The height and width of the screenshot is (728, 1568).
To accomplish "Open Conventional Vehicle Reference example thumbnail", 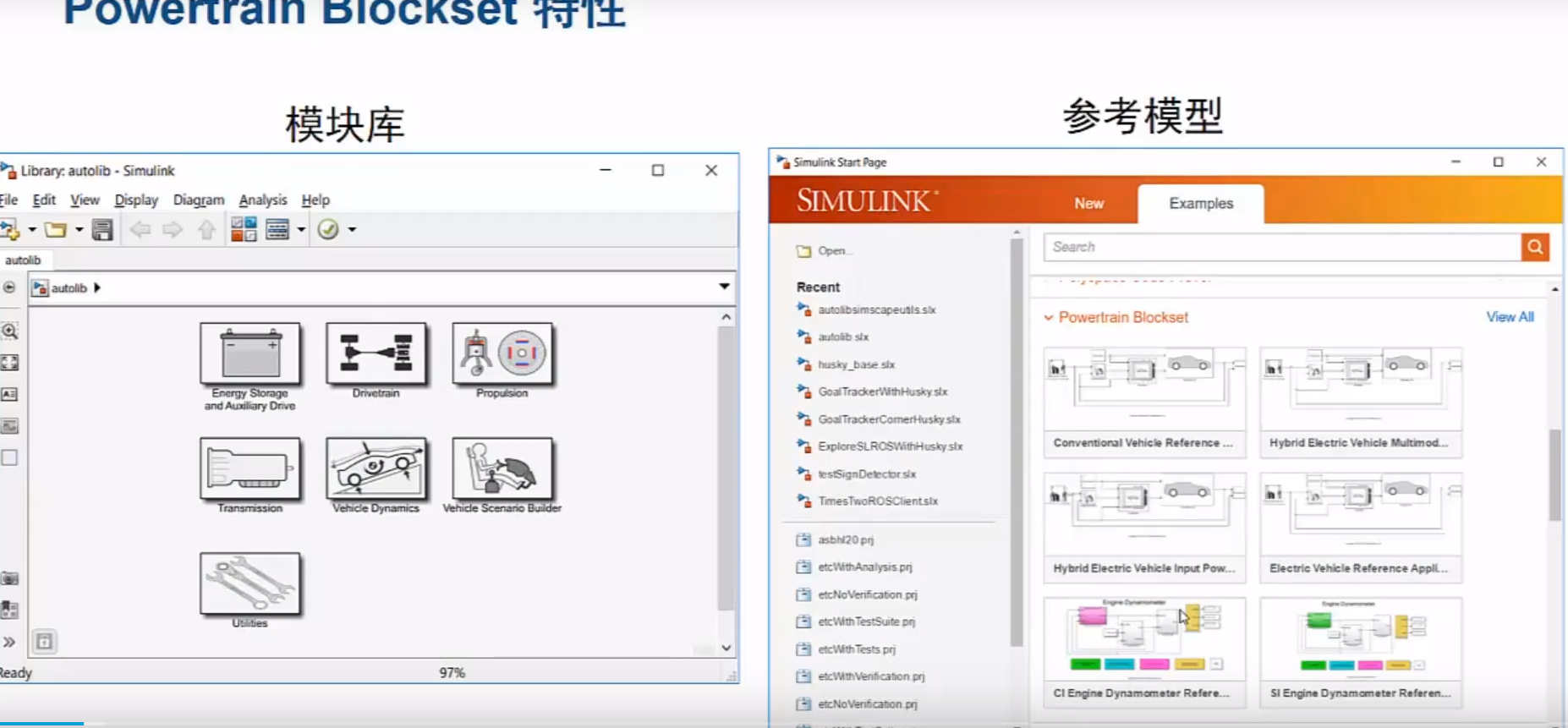I will pyautogui.click(x=1144, y=401).
